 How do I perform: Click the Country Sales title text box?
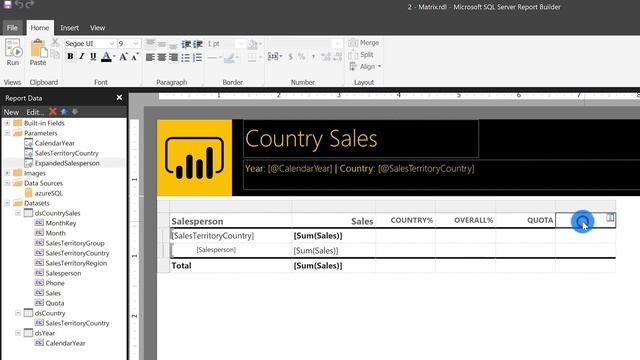point(361,139)
